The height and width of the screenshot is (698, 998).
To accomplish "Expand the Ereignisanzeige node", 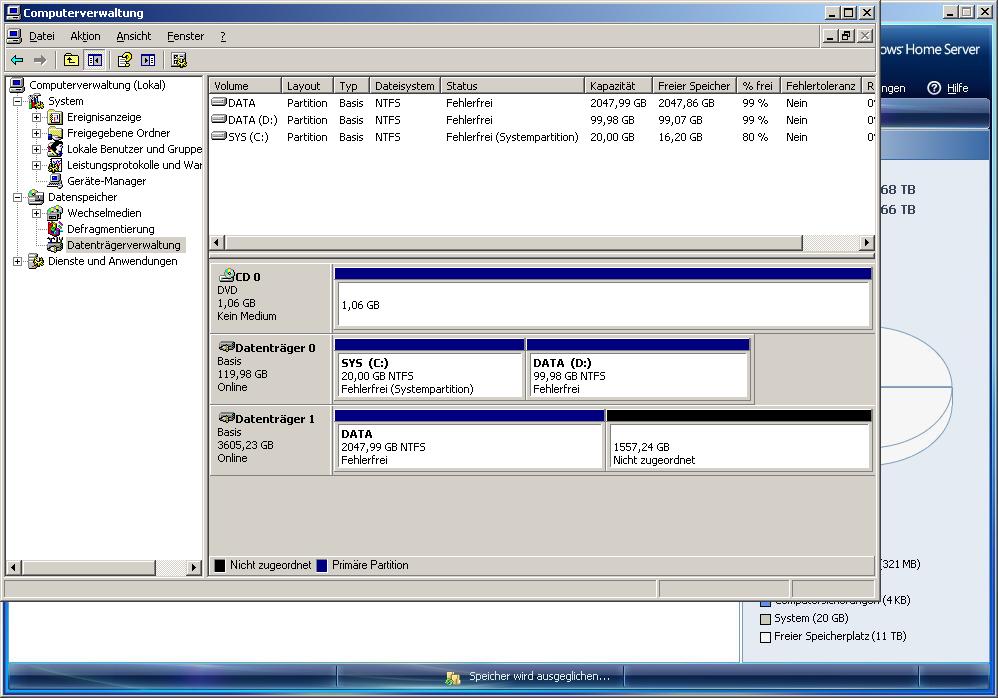I will (36, 117).
